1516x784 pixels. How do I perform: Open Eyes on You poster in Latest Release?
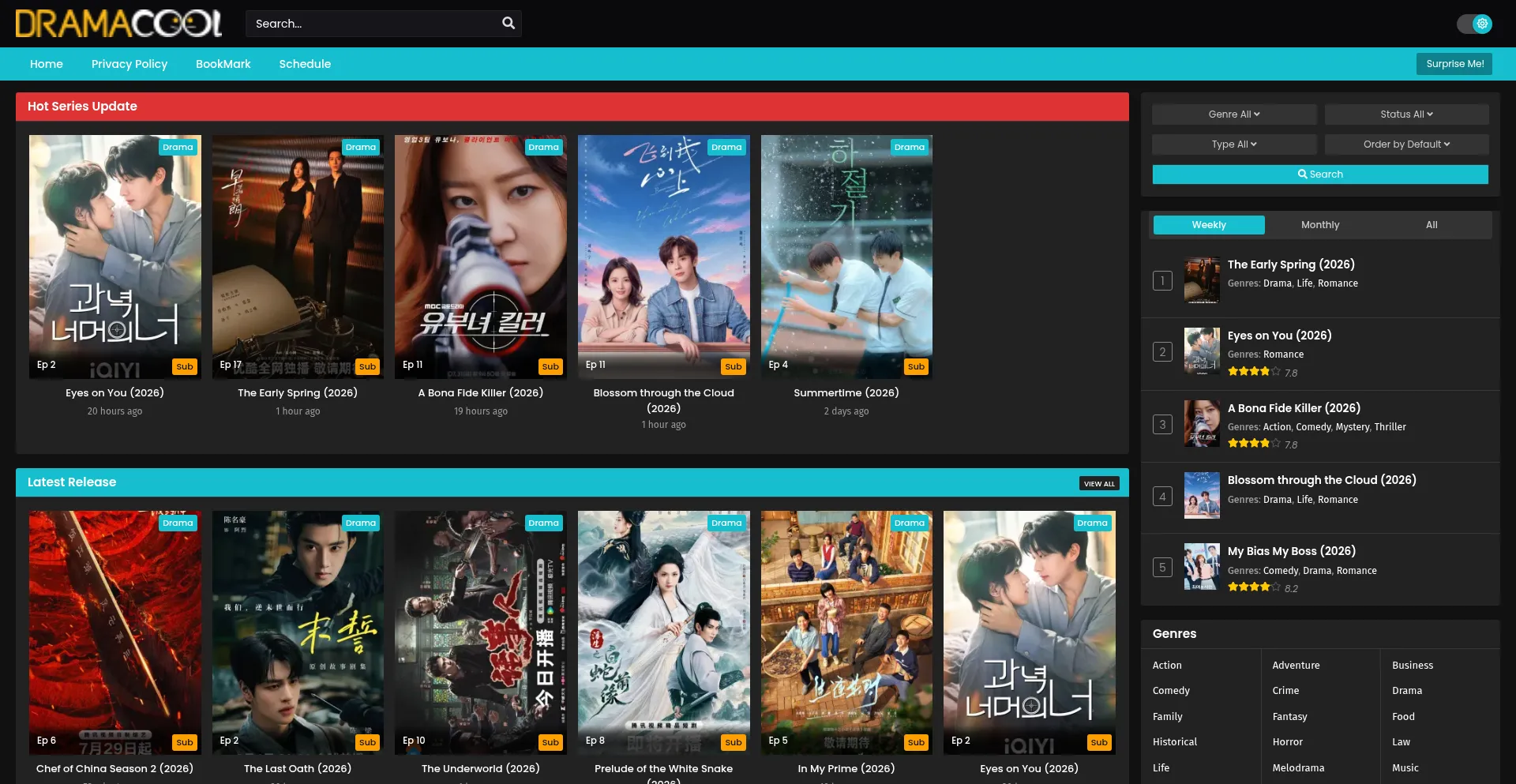point(1030,632)
